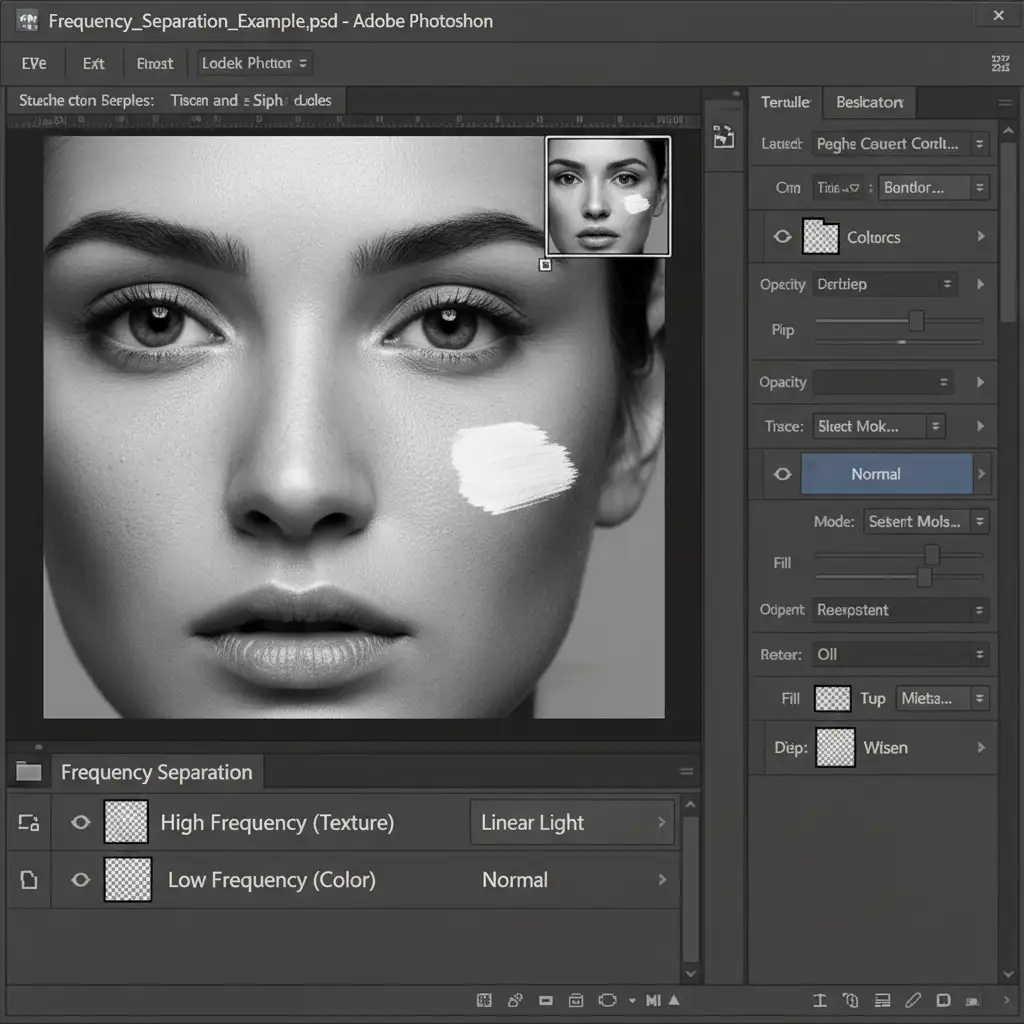The height and width of the screenshot is (1024, 1024).
Task: Click the lock icon on High Frequency layer
Action: tap(29, 823)
